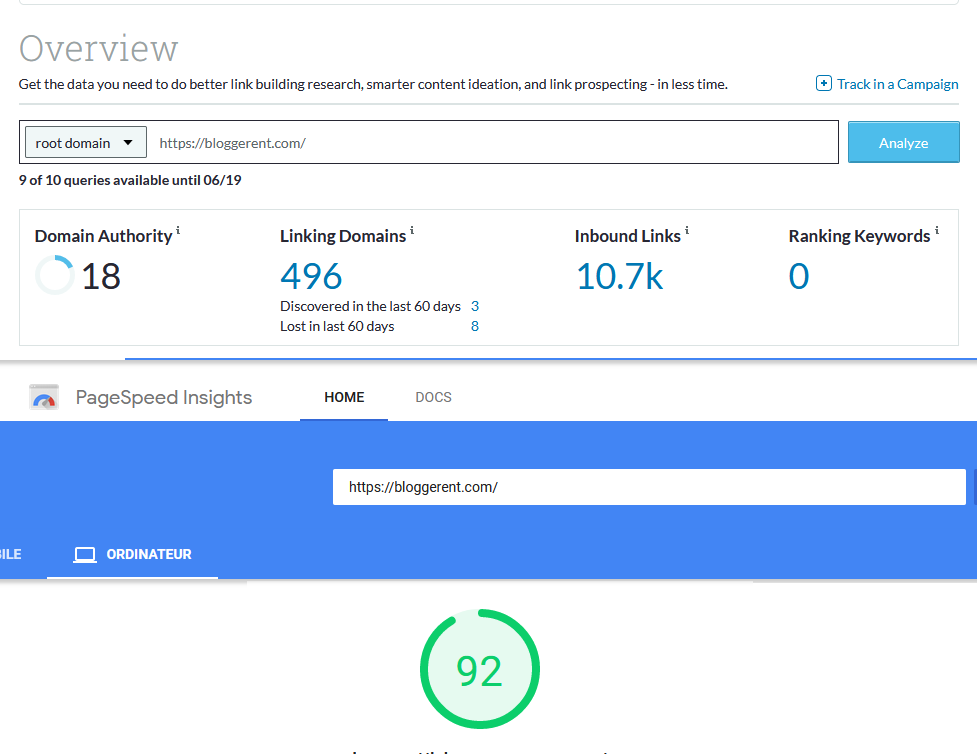
Task: Click the Lost in last 60 days text
Action: point(337,326)
